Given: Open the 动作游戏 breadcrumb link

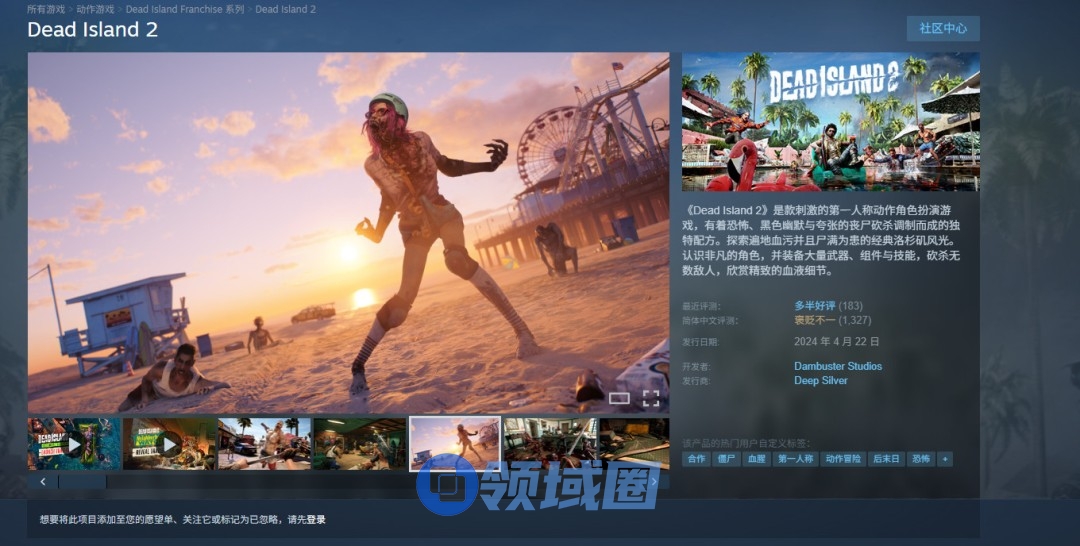Looking at the screenshot, I should [x=96, y=9].
